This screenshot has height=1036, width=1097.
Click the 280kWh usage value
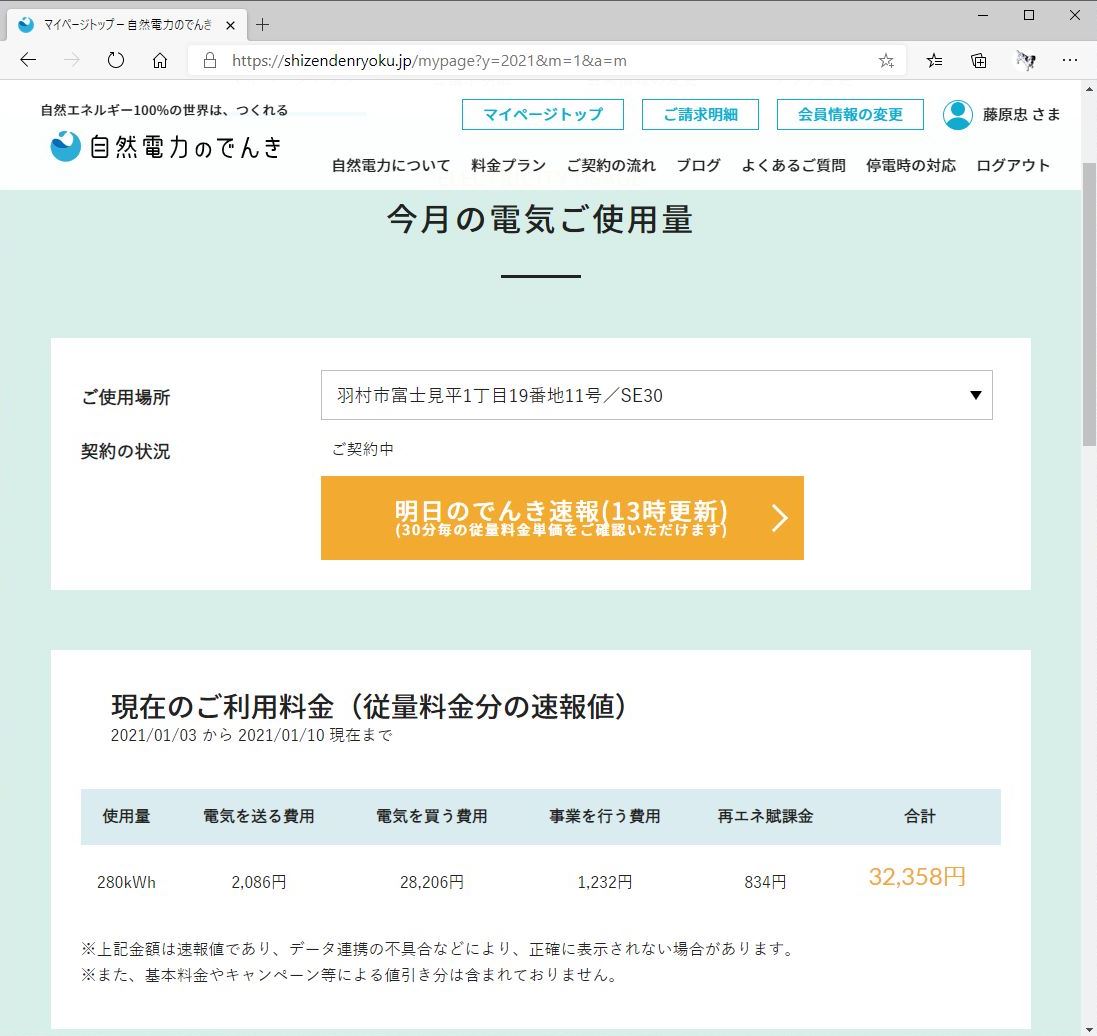click(x=127, y=882)
